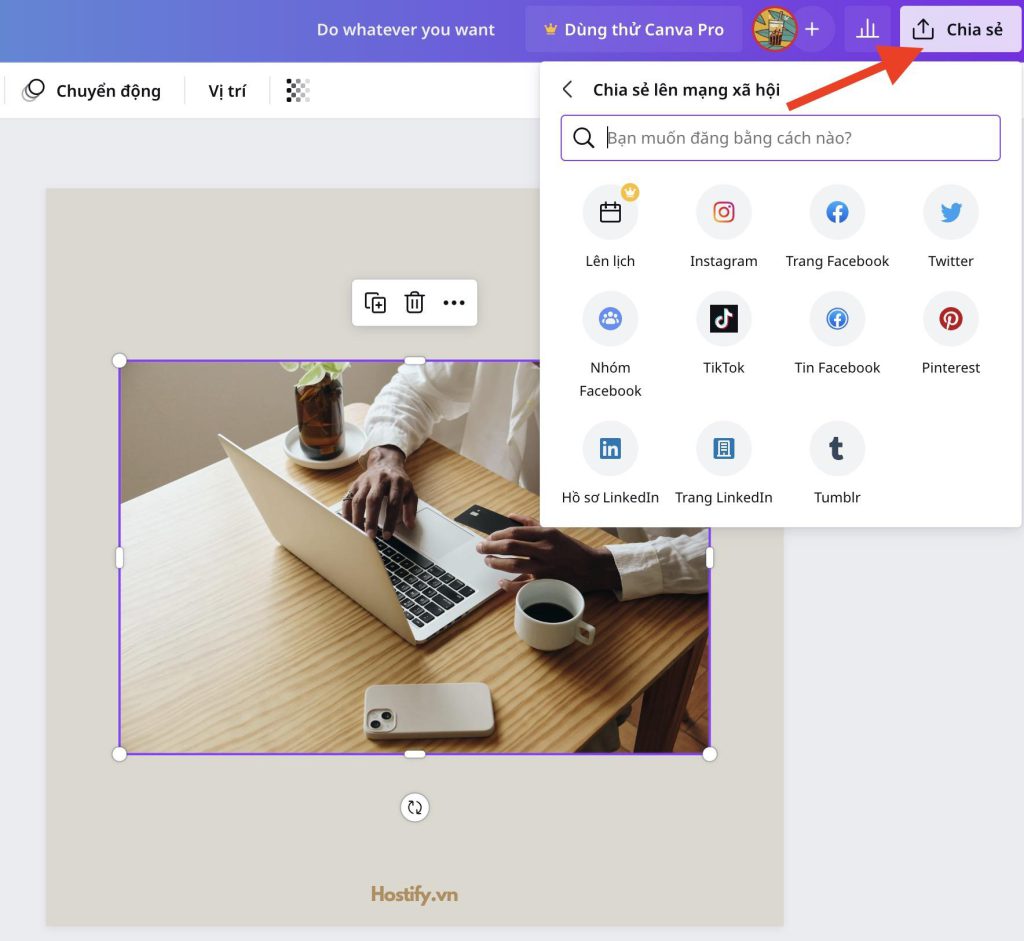Choose Nhóm Facebook group sharing
This screenshot has width=1024, height=941.
(610, 319)
